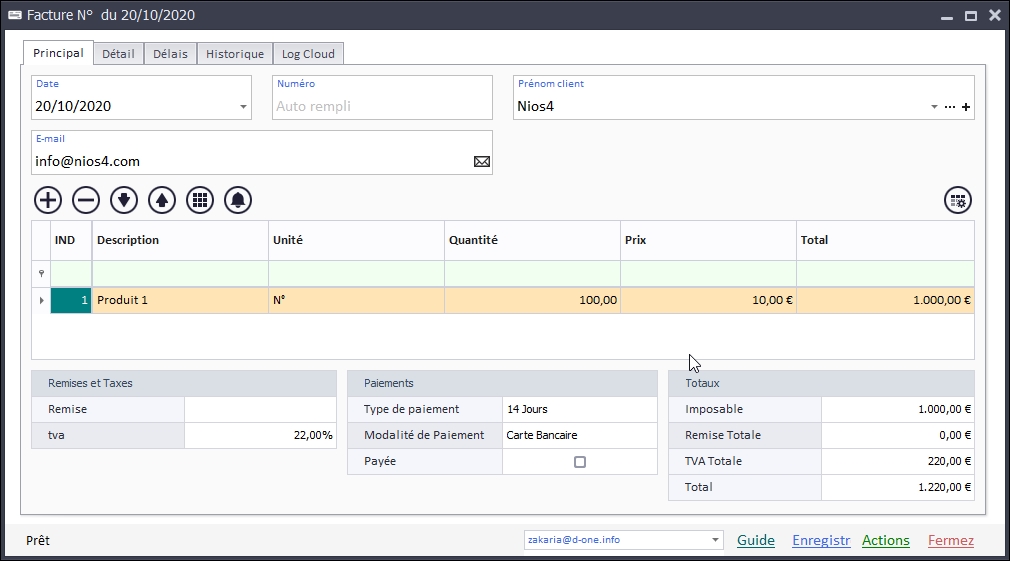
Task: Open the Prénom client dropdown arrow
Action: tap(934, 107)
